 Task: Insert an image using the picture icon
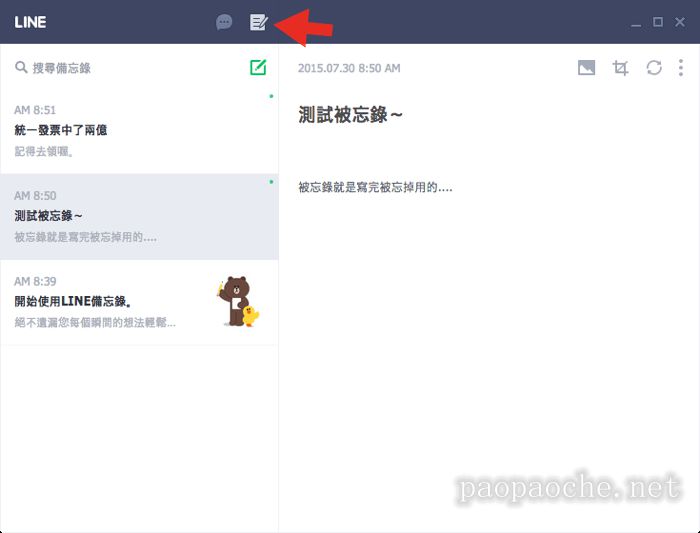pyautogui.click(x=586, y=68)
